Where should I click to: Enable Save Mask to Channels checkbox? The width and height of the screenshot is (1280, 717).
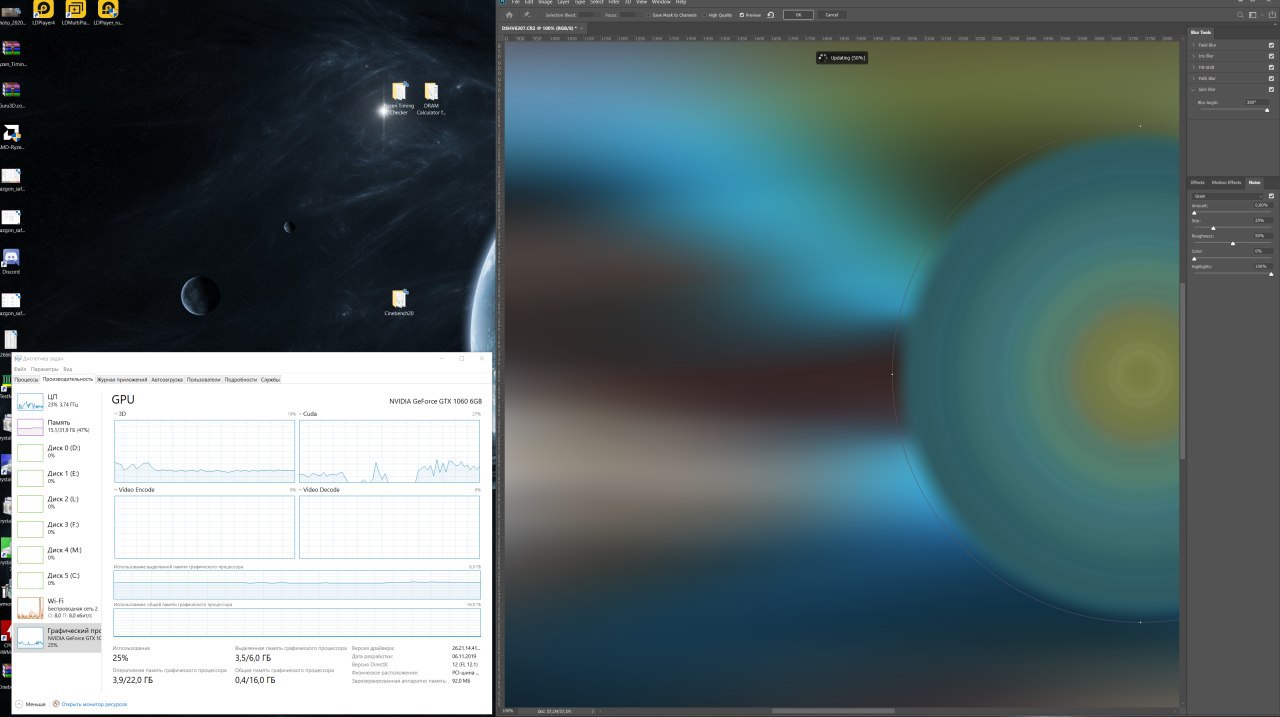click(648, 15)
